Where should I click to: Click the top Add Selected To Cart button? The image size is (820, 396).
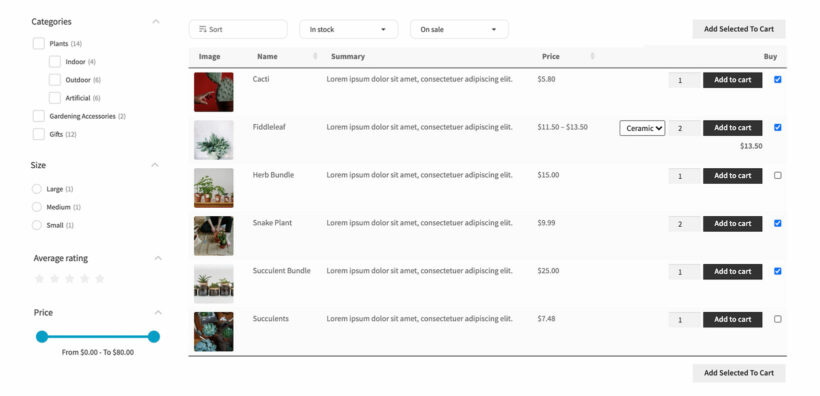[x=739, y=29]
